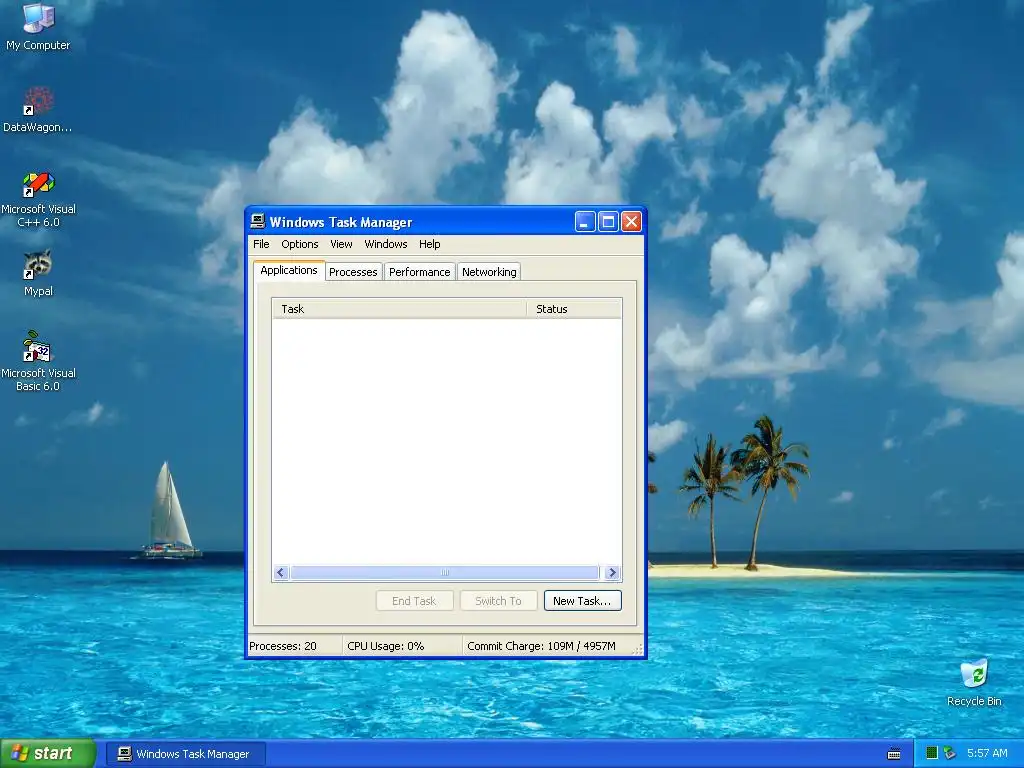Screen dimensions: 1024x768
Task: Open Microsoft Visual C++ 6.0 shortcut
Action: pos(39,199)
